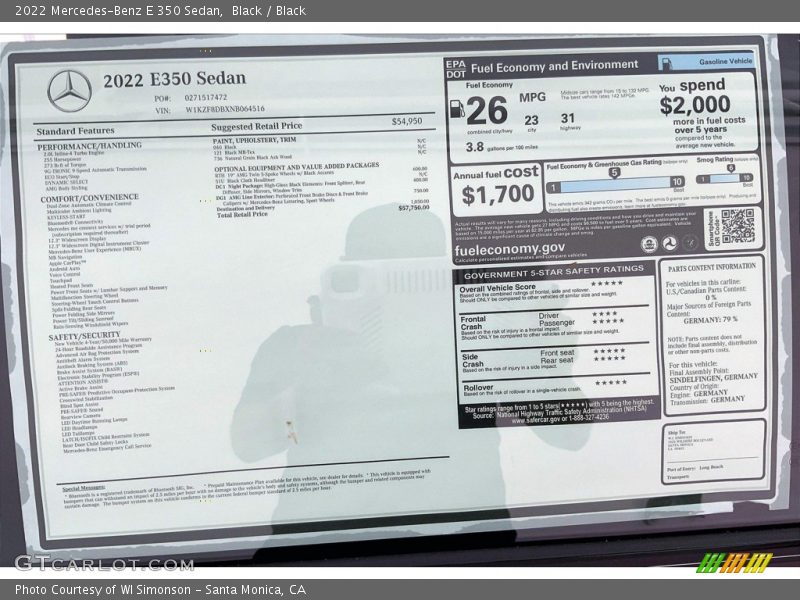Click the 'Engine: GERMANY' line
Viewport: 800px width, 600px height.
(x=699, y=394)
